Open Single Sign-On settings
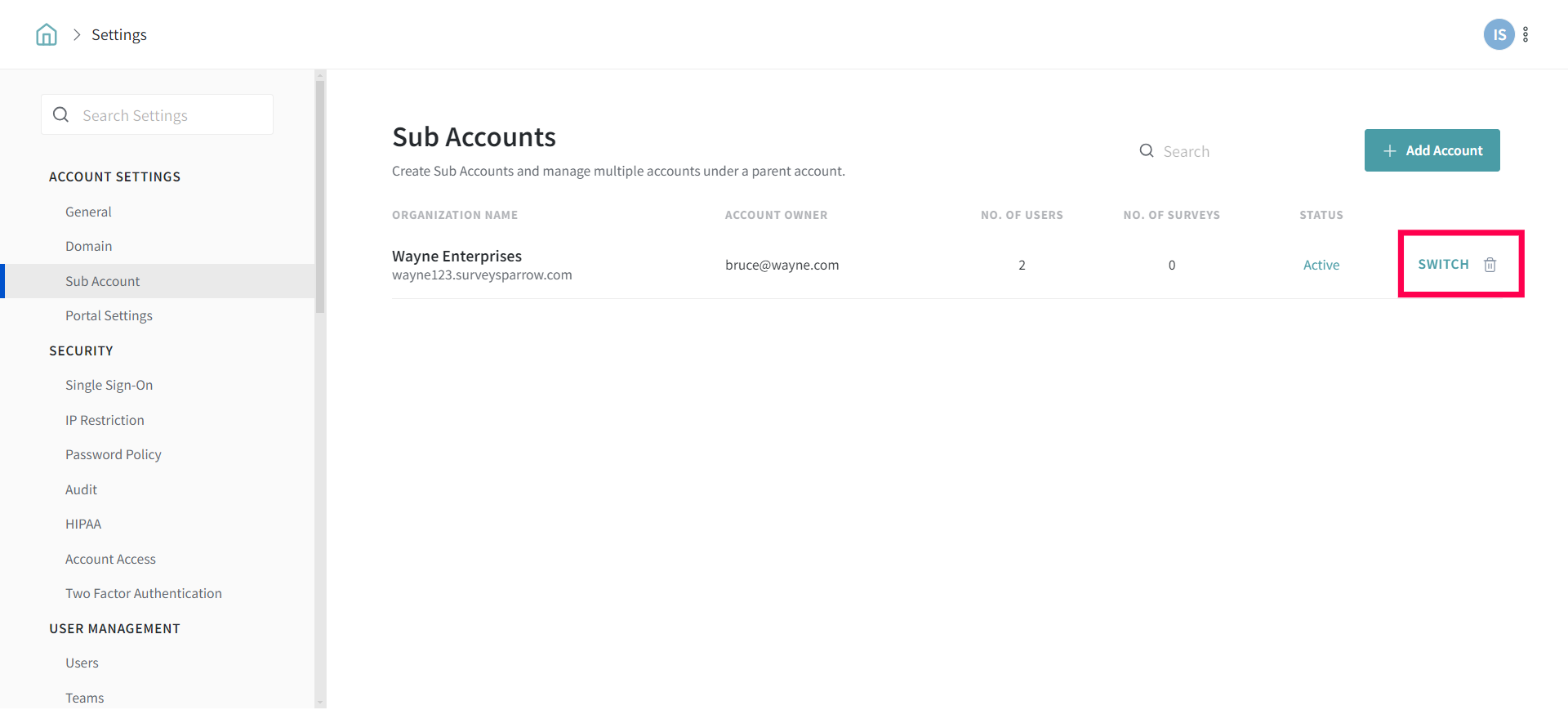The image size is (1568, 710). 109,385
